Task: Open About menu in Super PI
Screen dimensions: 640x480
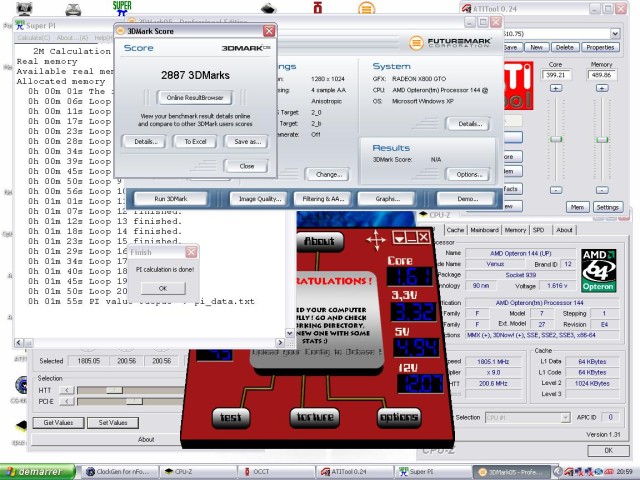Action: (72, 38)
